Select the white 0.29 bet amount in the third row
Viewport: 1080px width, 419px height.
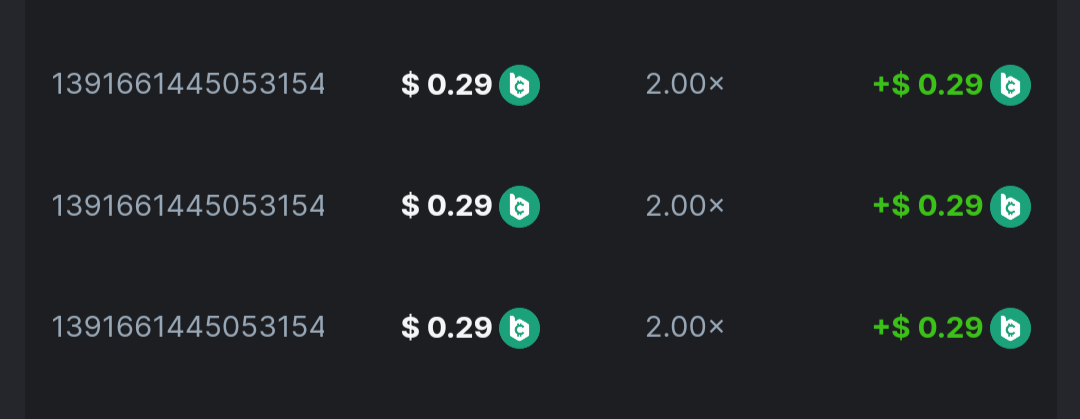459,327
